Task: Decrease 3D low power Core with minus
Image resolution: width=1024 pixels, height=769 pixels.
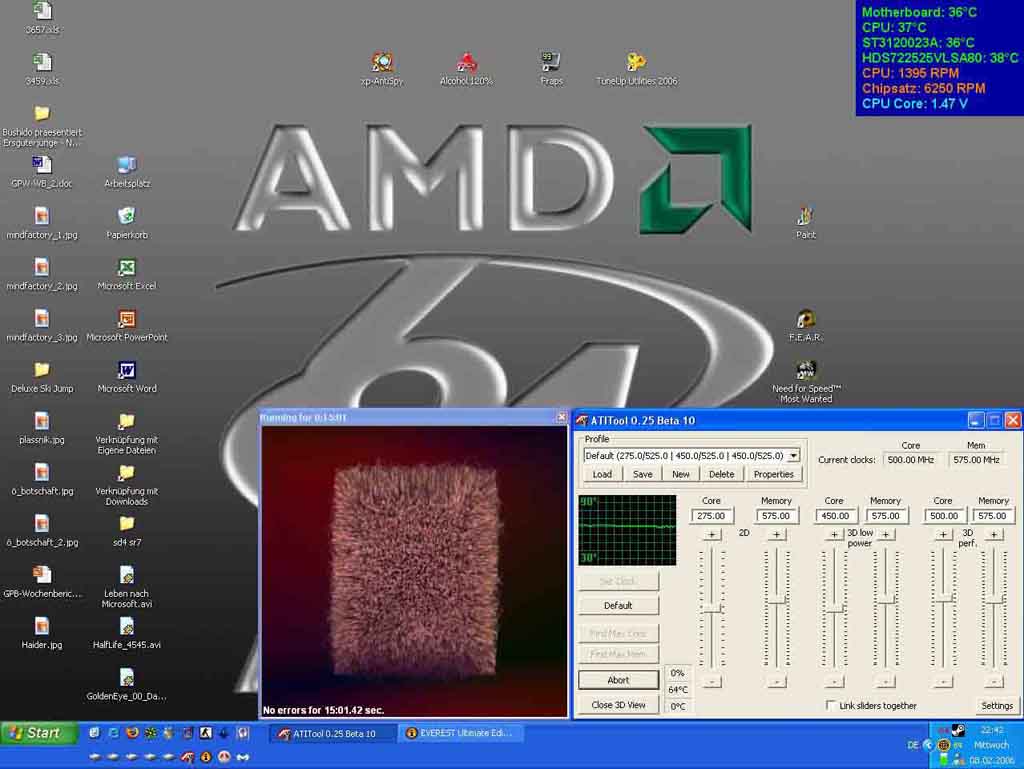Action: pyautogui.click(x=834, y=682)
